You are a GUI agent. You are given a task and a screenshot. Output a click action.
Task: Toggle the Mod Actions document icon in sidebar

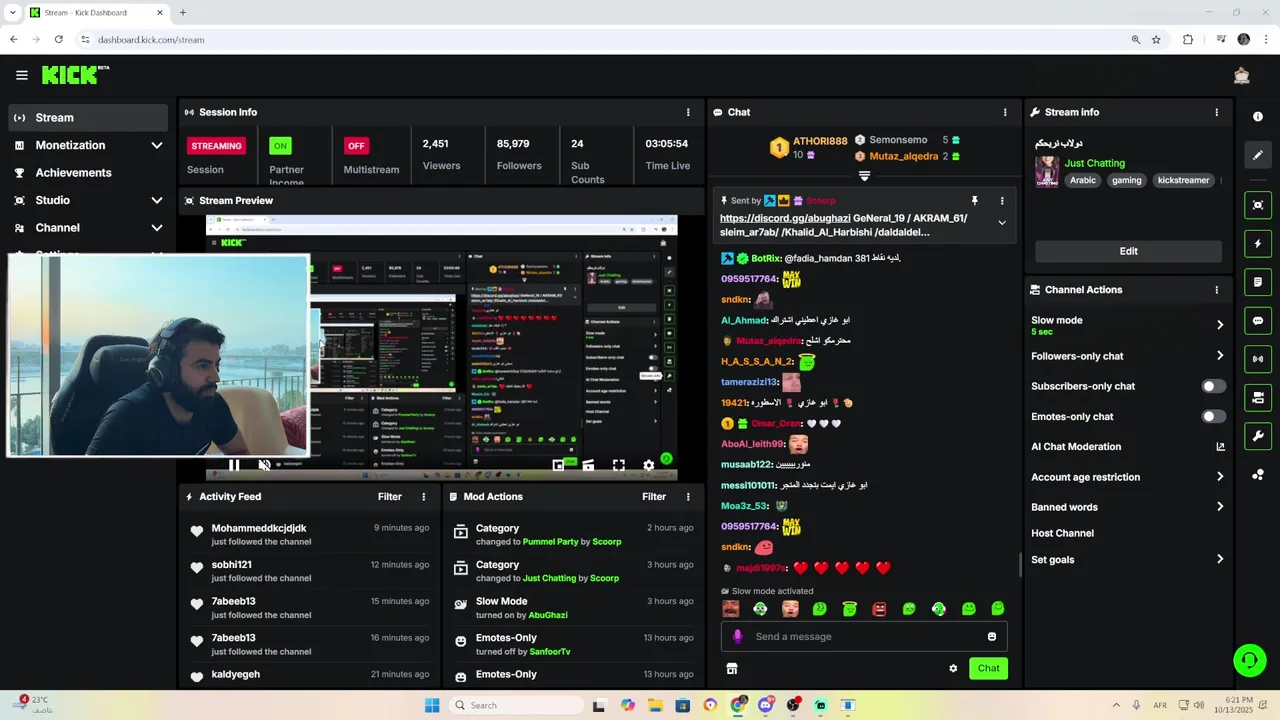1258,282
